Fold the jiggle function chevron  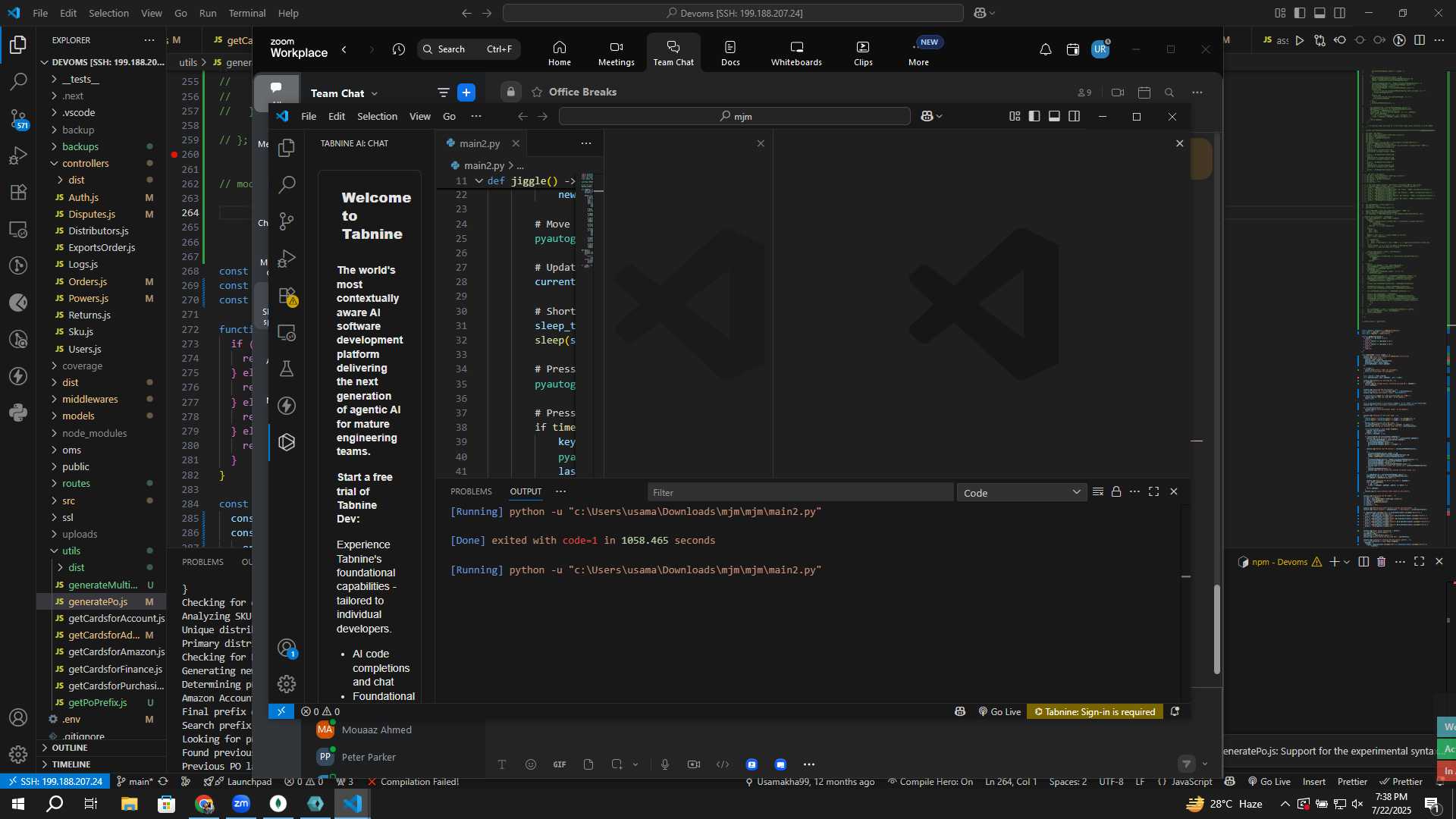(479, 181)
